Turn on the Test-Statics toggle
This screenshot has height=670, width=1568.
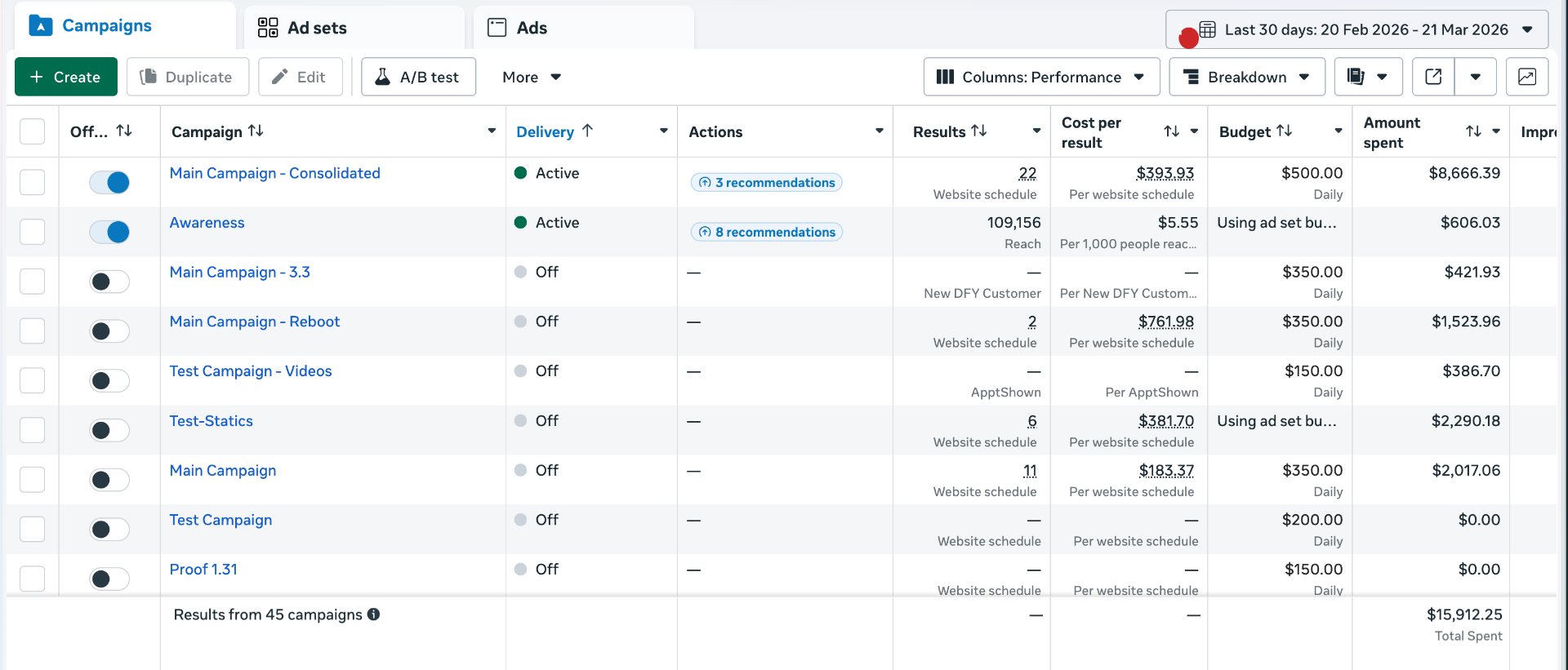click(109, 431)
